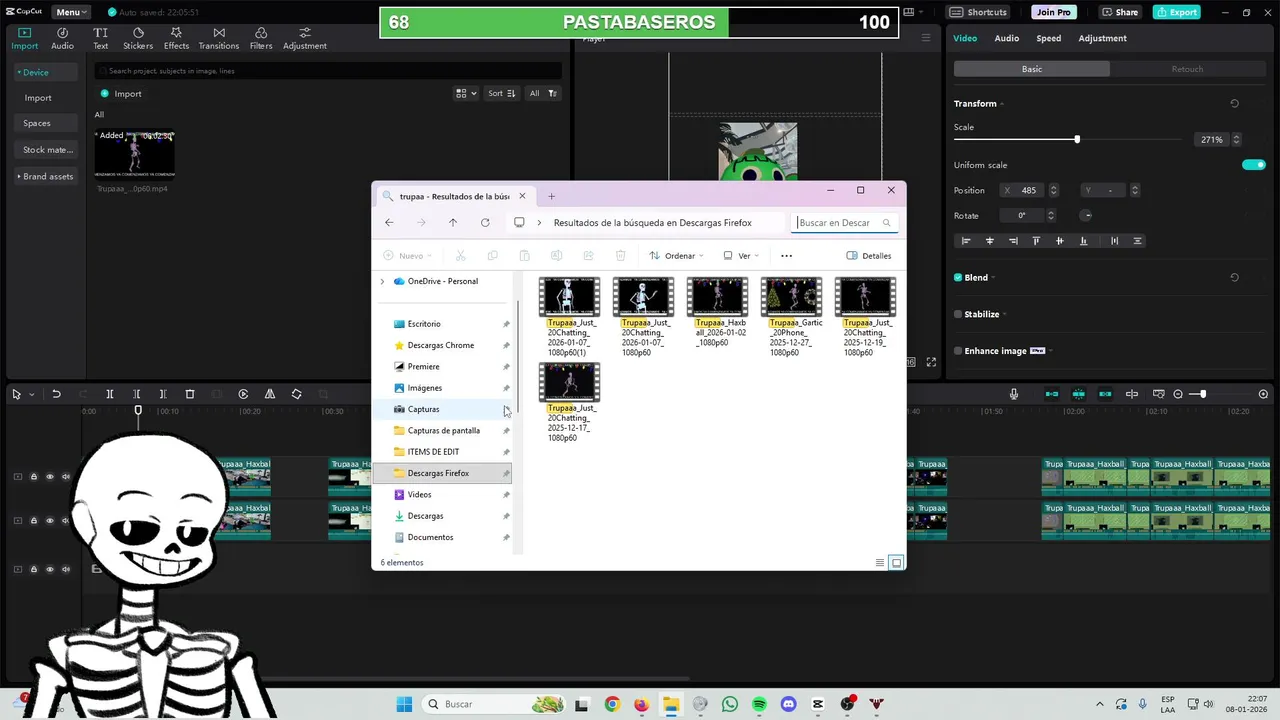Open Google Chrome from the taskbar
The height and width of the screenshot is (720, 1280).
pyautogui.click(x=612, y=704)
